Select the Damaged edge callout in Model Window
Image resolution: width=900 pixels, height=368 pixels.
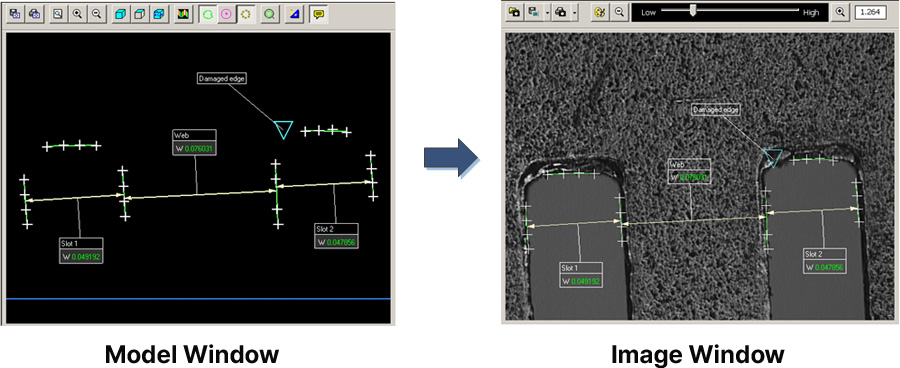pyautogui.click(x=222, y=79)
